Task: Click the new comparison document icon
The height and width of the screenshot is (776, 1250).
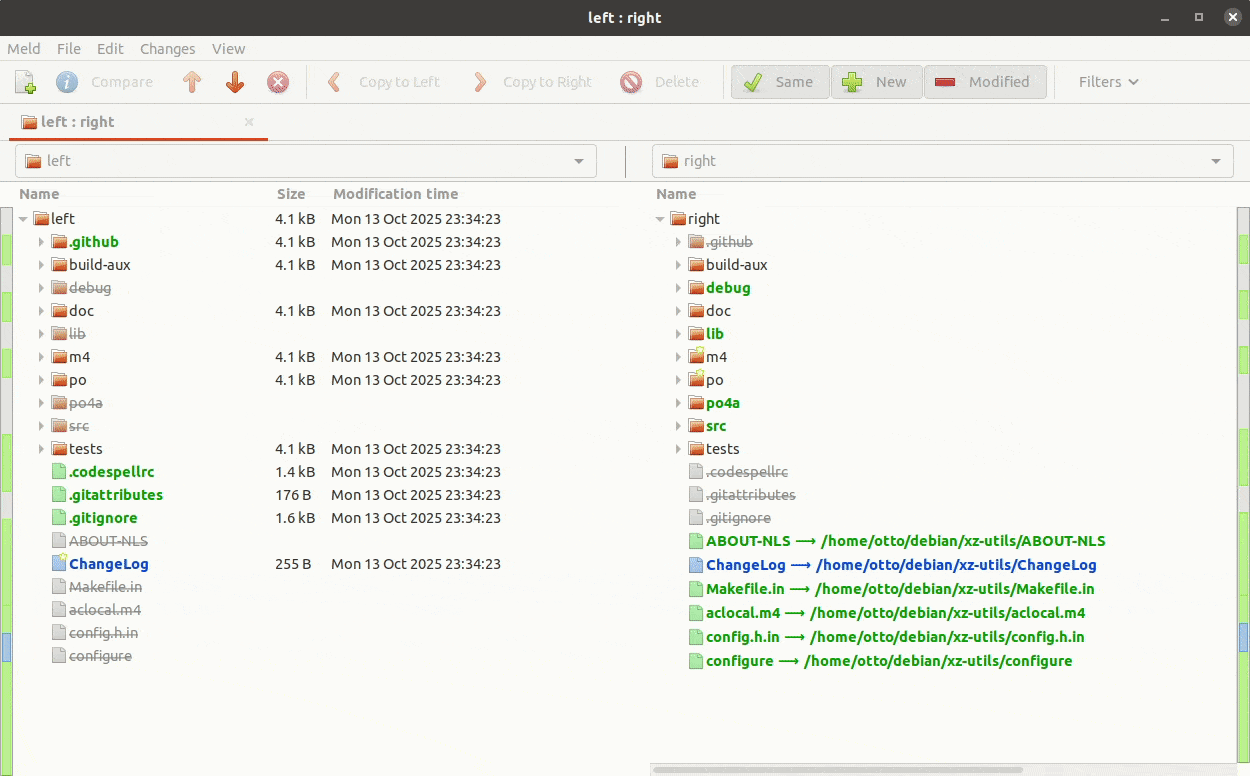Action: (x=25, y=82)
